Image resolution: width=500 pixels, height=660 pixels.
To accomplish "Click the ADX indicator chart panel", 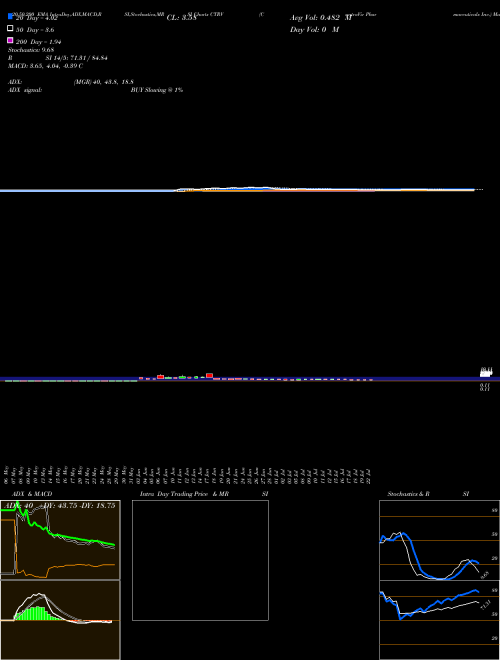I will (60, 540).
